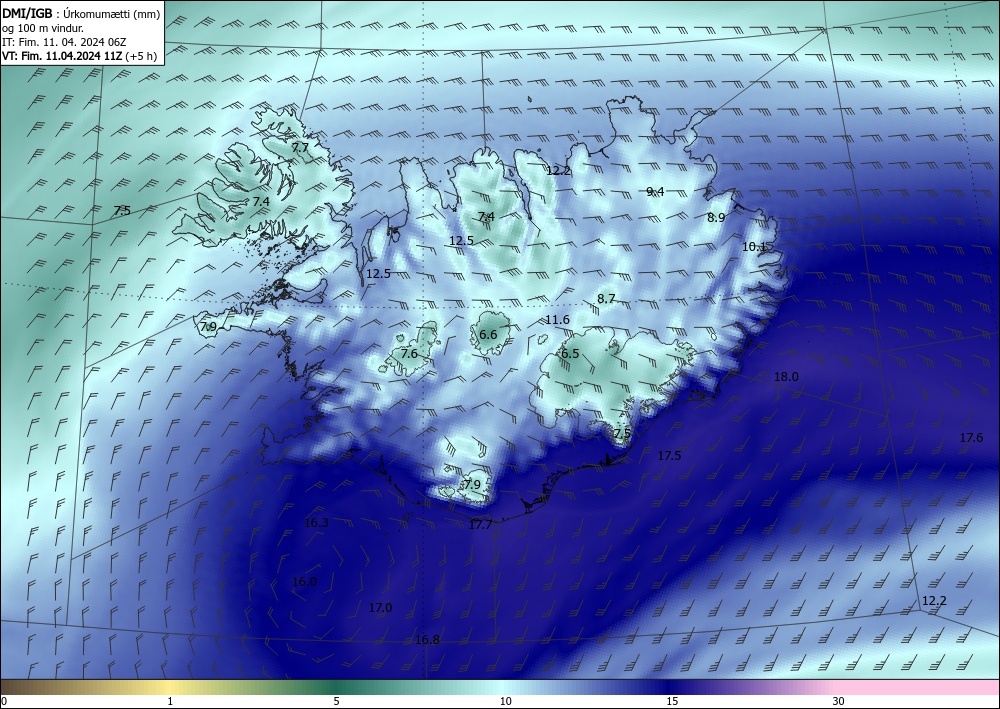This screenshot has height=709, width=1000.
Task: Click the 16.3 value southwest of Iceland
Action: point(316,523)
